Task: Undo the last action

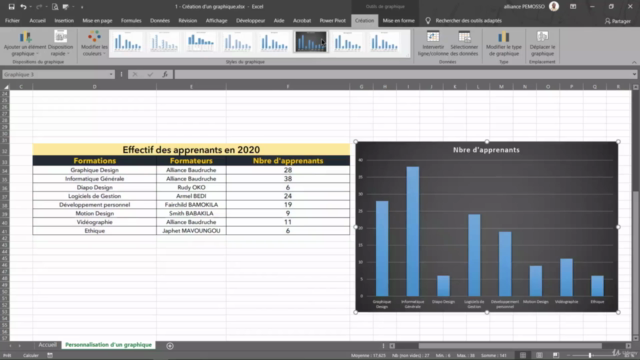Action: (23, 7)
